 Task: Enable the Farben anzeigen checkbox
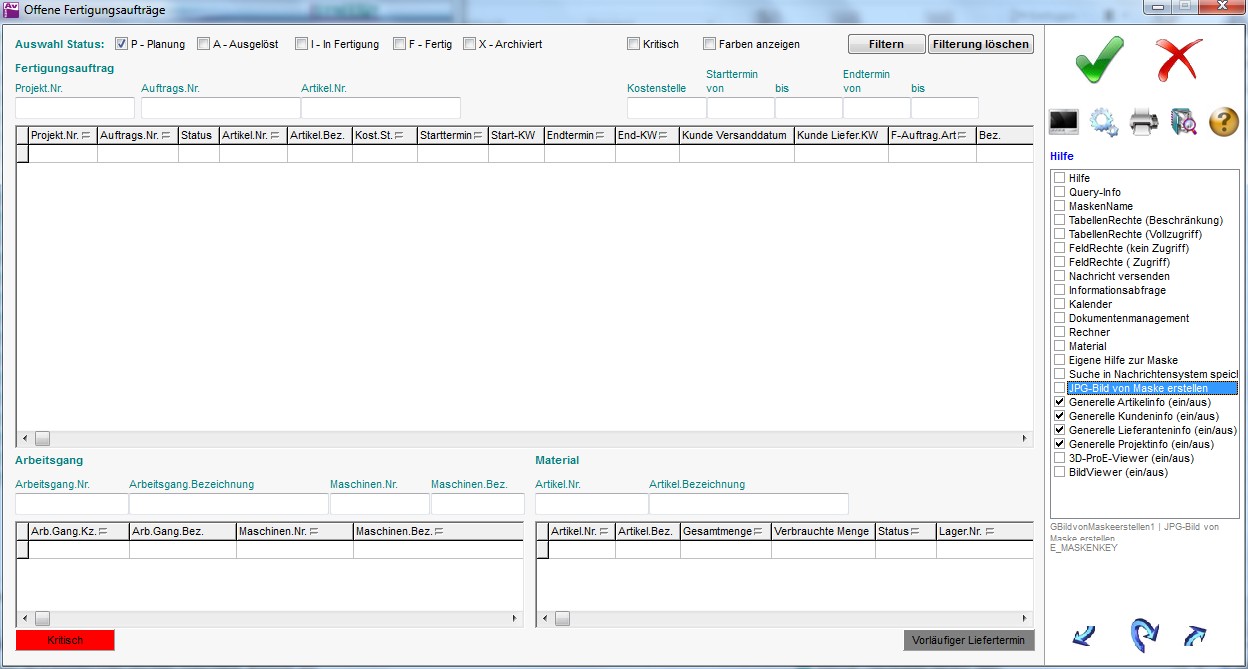pos(709,44)
